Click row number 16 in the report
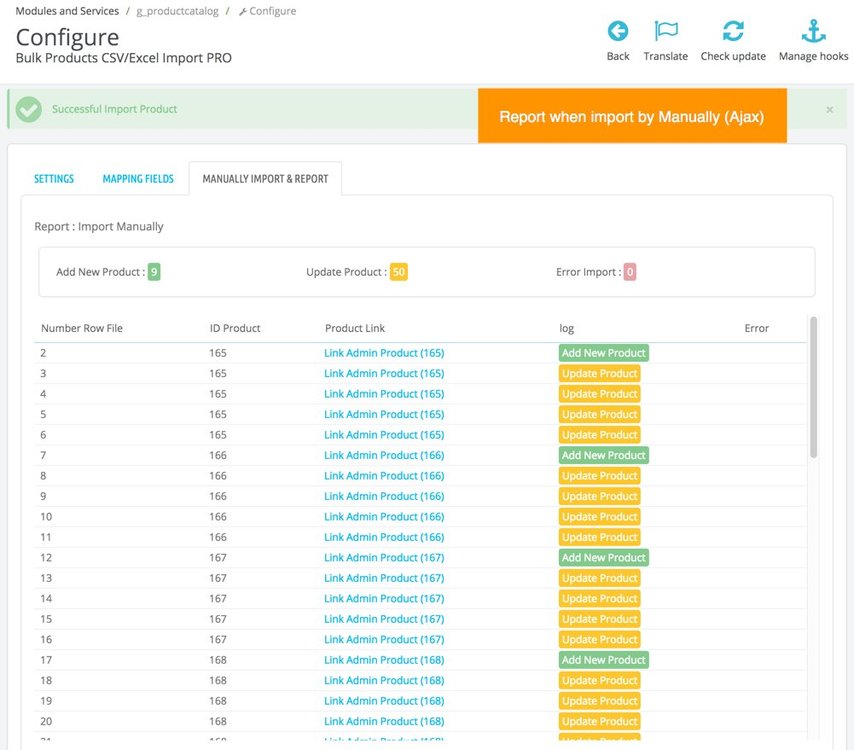This screenshot has width=854, height=750. click(46, 640)
